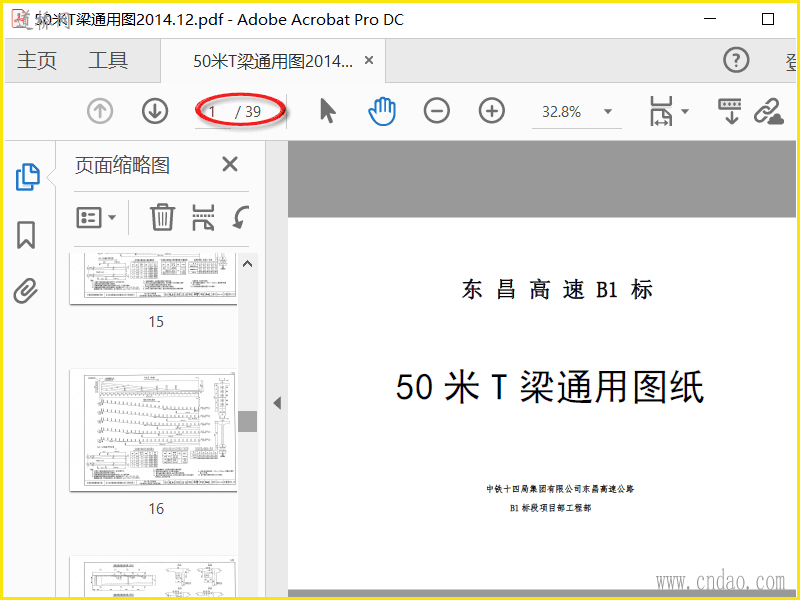
Task: Click the 32.8% zoom level field
Action: [x=561, y=112]
